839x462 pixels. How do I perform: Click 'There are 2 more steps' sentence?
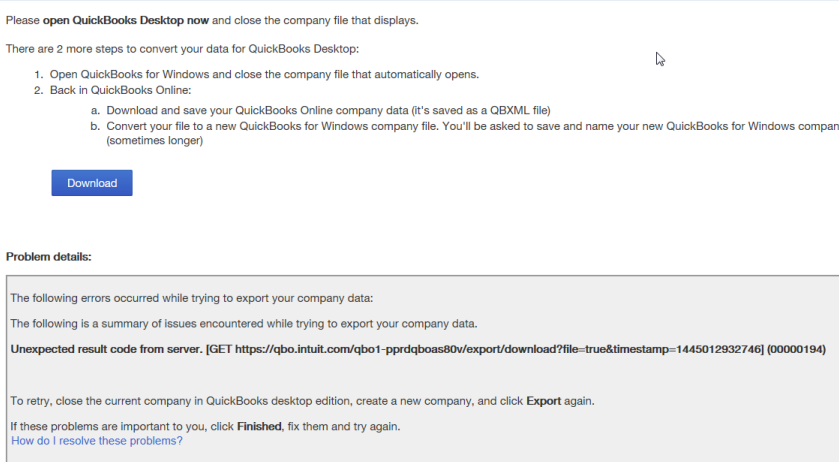point(182,49)
